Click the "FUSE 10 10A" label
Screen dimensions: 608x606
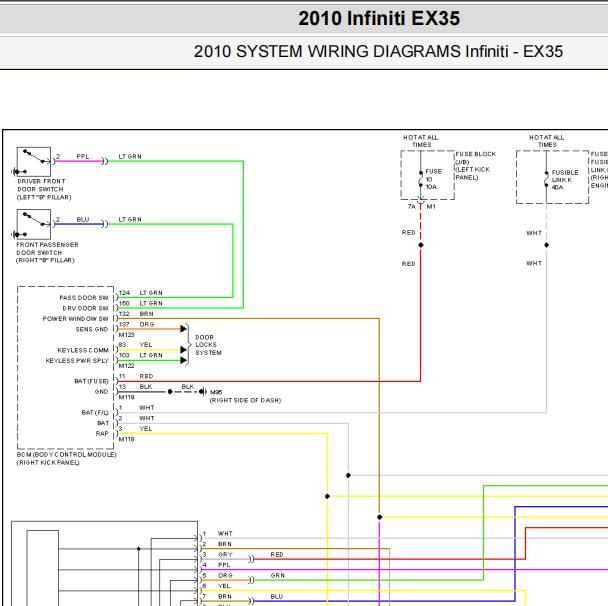click(x=434, y=179)
